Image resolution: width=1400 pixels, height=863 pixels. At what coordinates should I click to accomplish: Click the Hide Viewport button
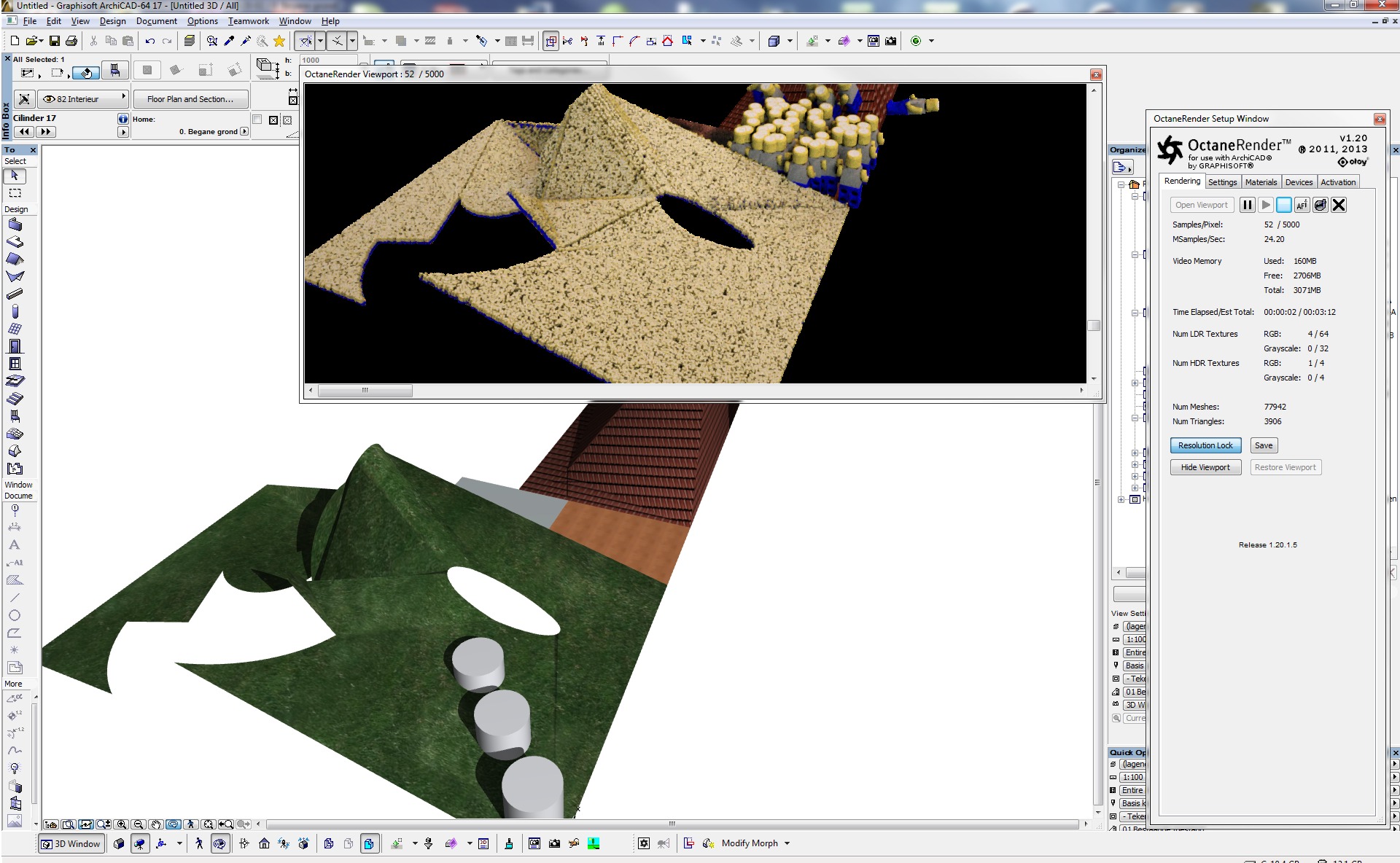(1205, 467)
